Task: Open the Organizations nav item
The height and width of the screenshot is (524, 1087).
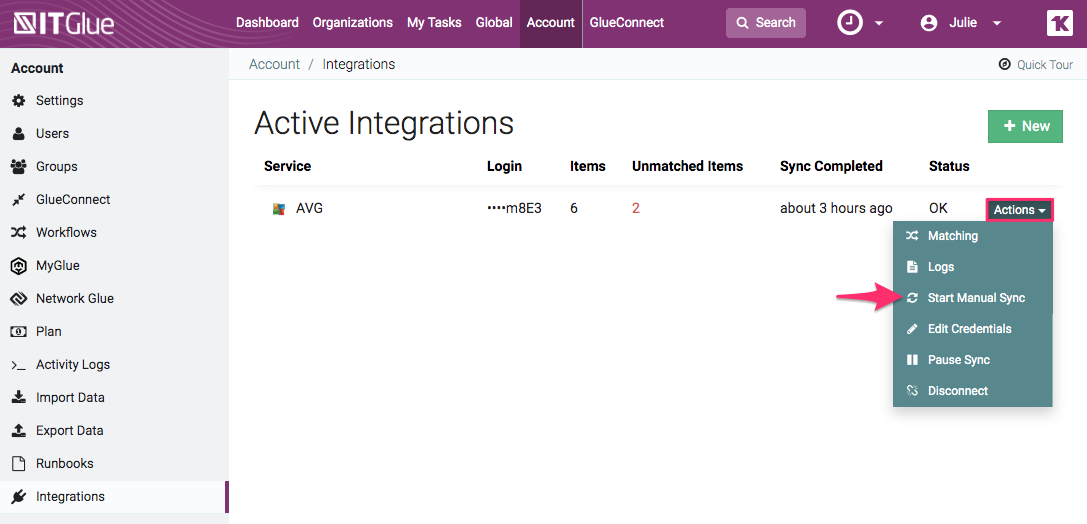Action: point(352,23)
